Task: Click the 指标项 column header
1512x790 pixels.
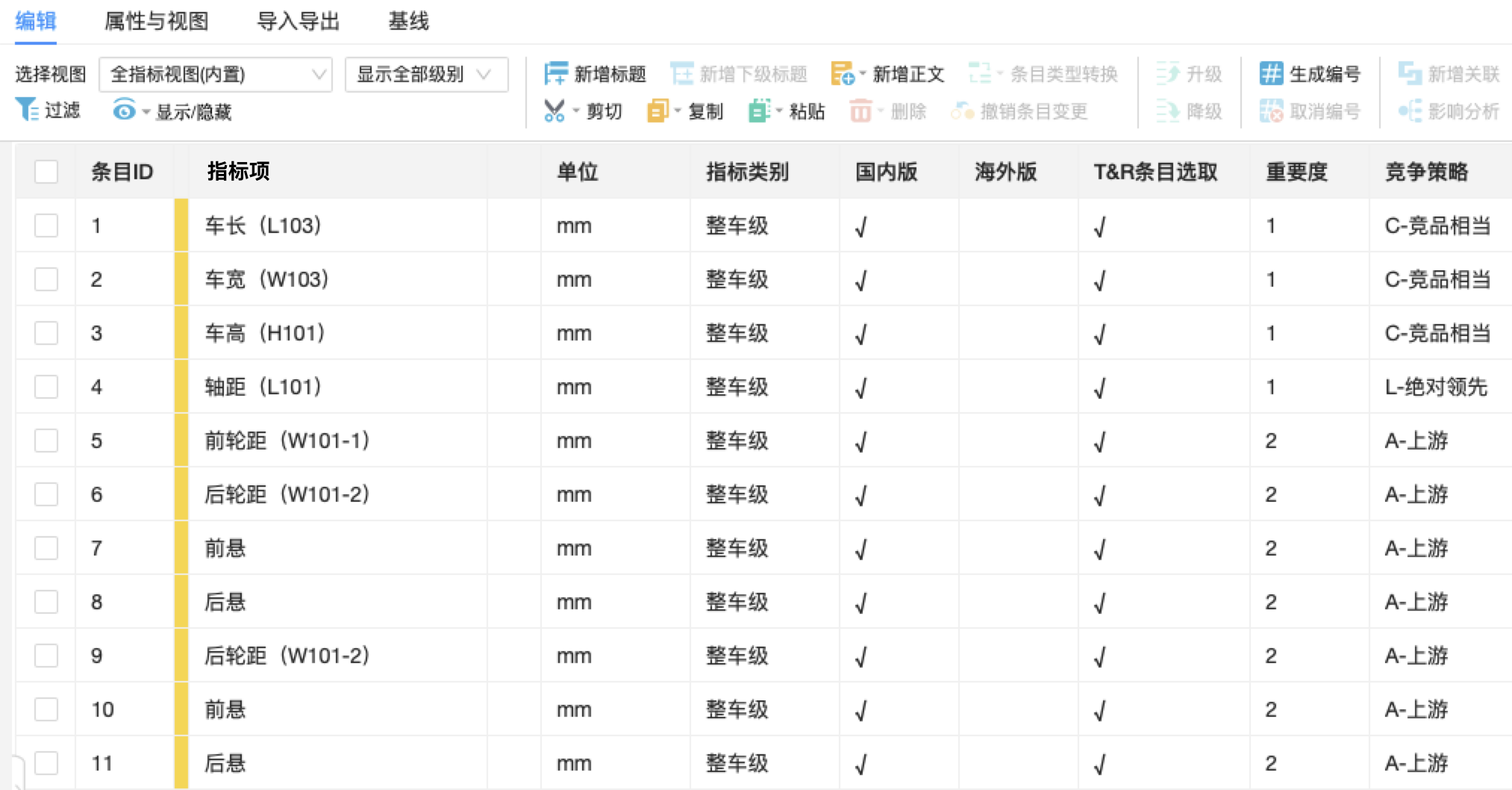Action: 239,172
